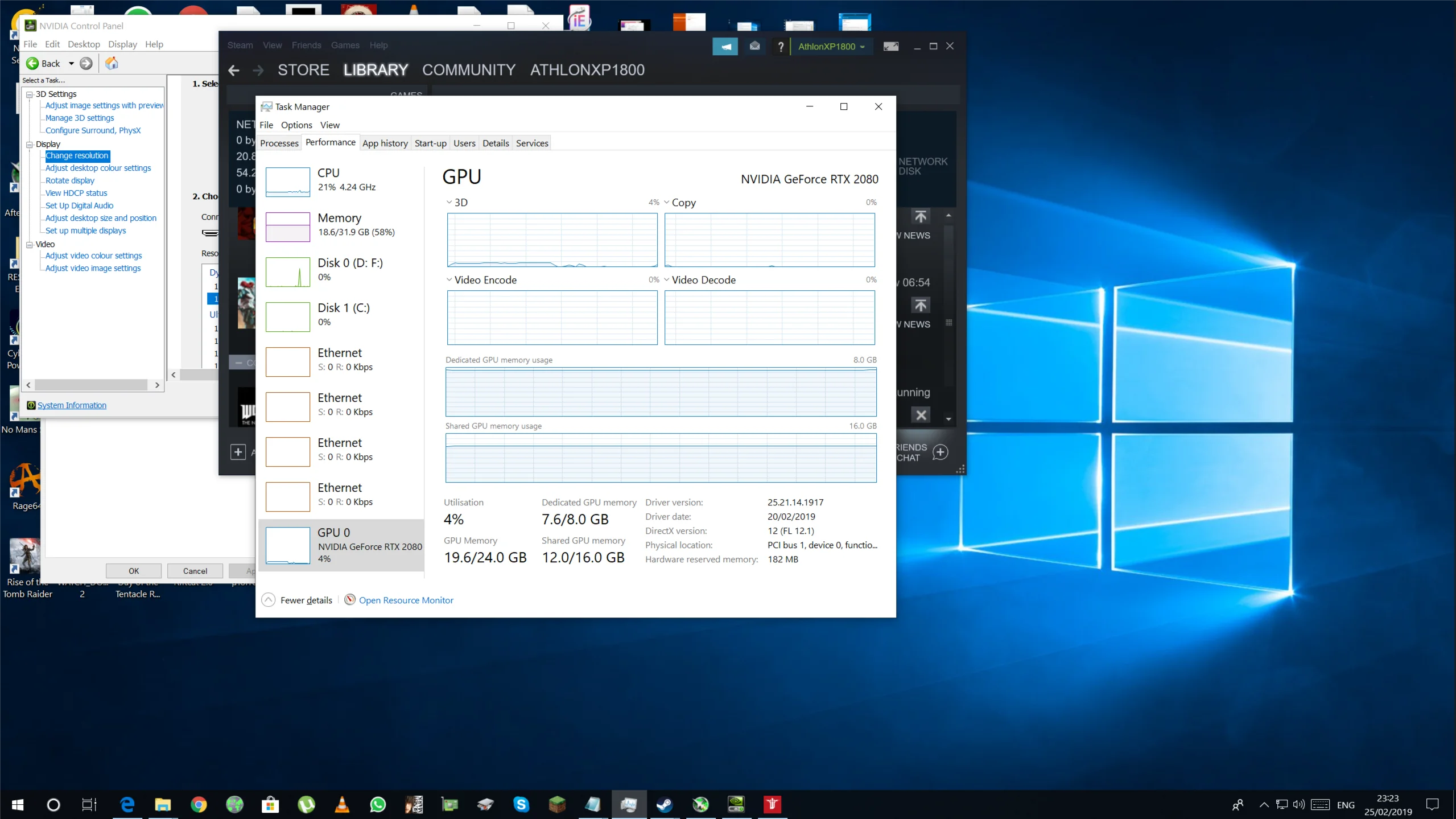Viewport: 1456px width, 819px height.
Task: Open the 3D engine graph dropdown
Action: pos(449,203)
